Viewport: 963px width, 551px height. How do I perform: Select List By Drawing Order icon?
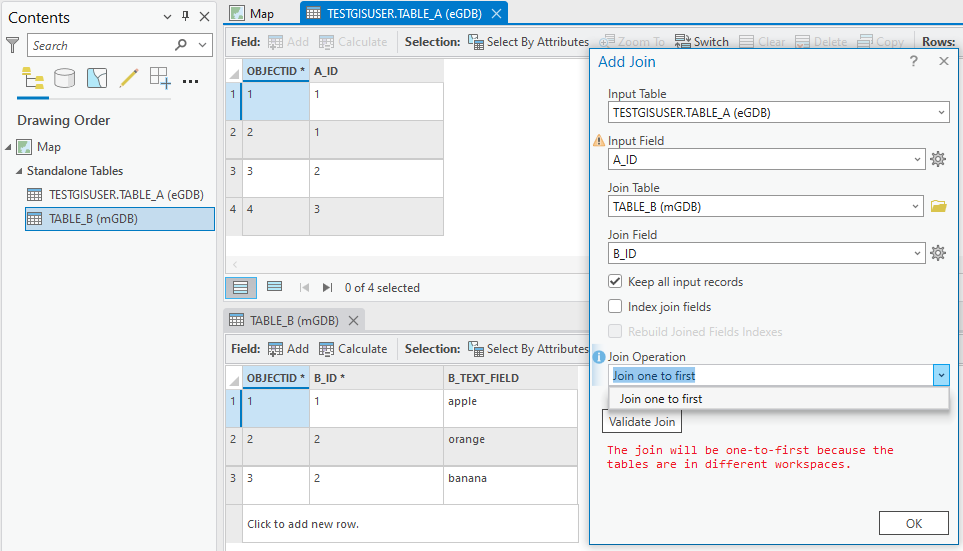[33, 79]
